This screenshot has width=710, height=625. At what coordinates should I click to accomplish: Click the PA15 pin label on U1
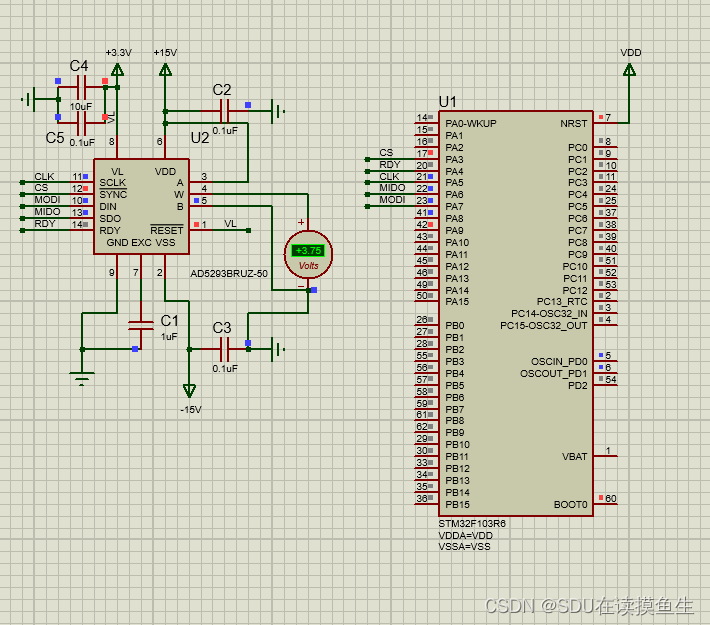click(x=457, y=302)
